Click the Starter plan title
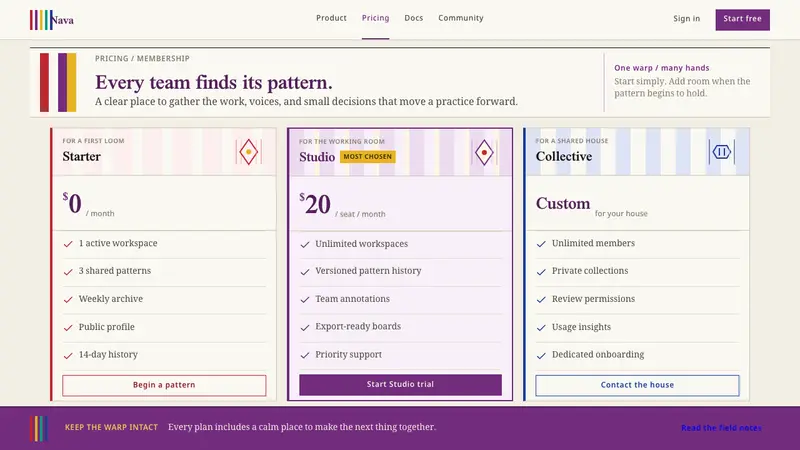 [x=82, y=156]
